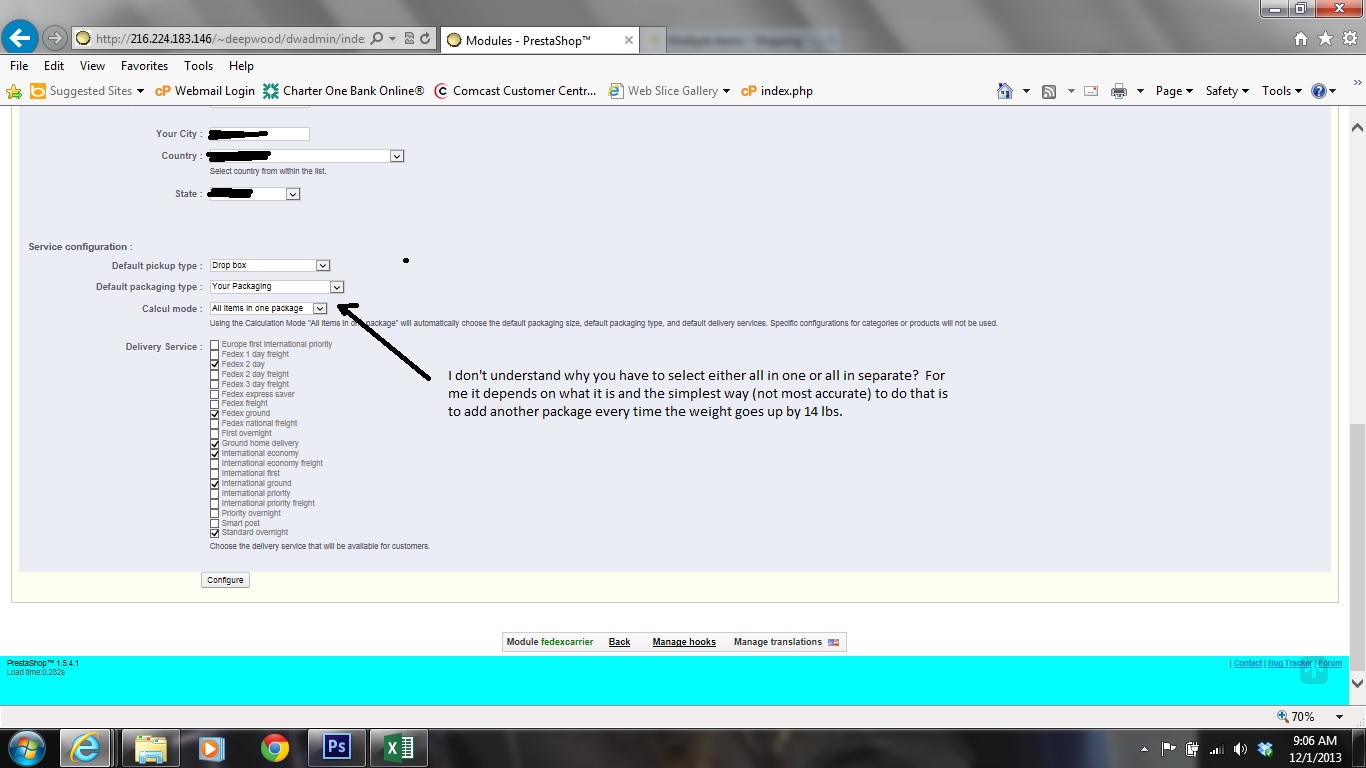Open the taskbar Google Chrome icon
Viewport: 1366px width, 768px height.
(x=275, y=747)
